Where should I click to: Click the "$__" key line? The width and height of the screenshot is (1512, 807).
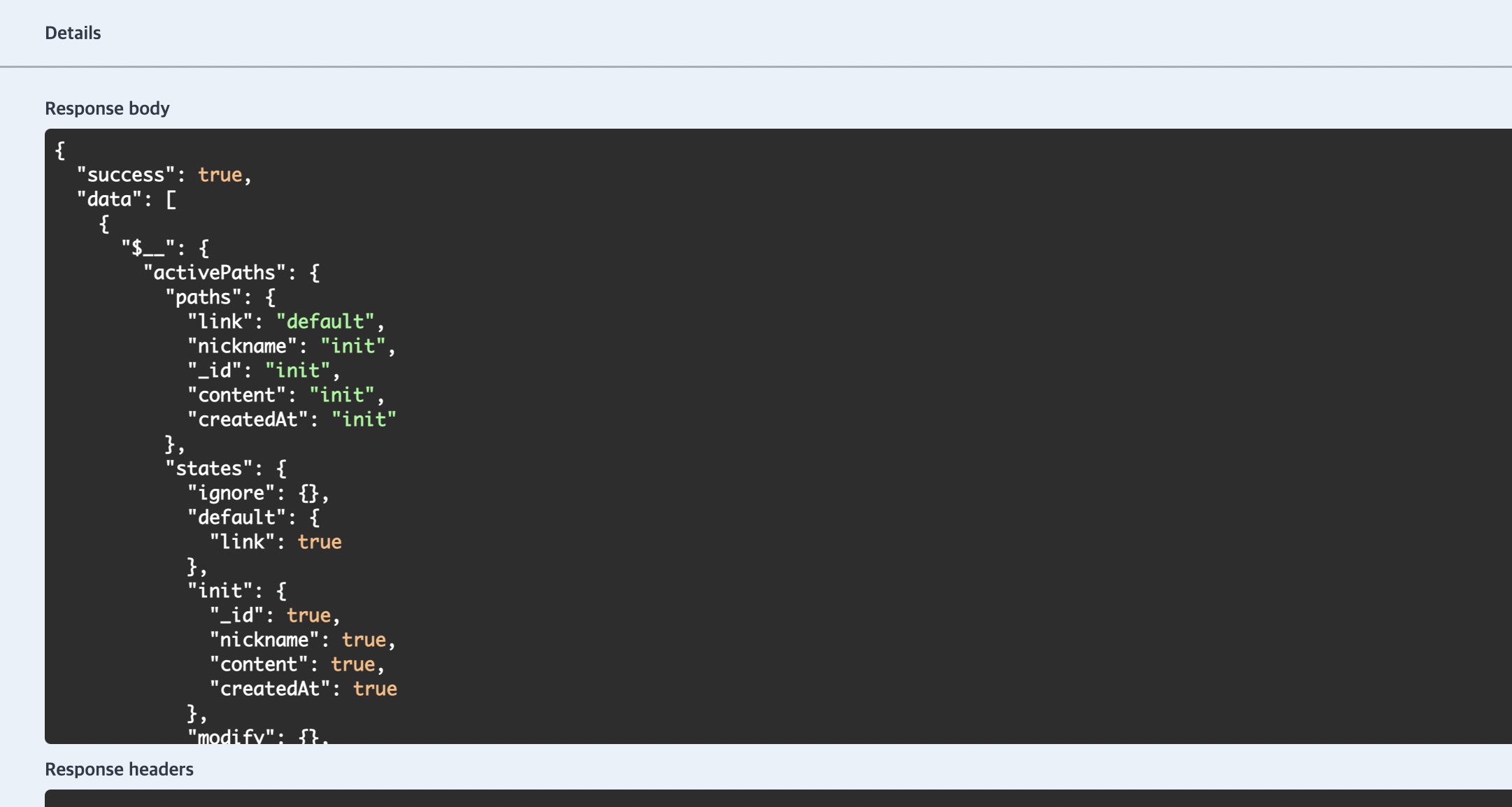coord(148,248)
